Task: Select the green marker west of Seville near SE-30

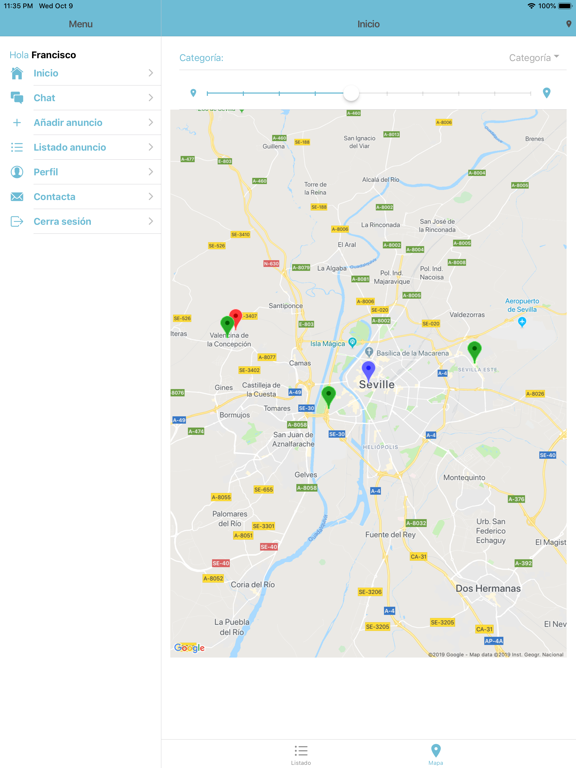Action: [329, 396]
